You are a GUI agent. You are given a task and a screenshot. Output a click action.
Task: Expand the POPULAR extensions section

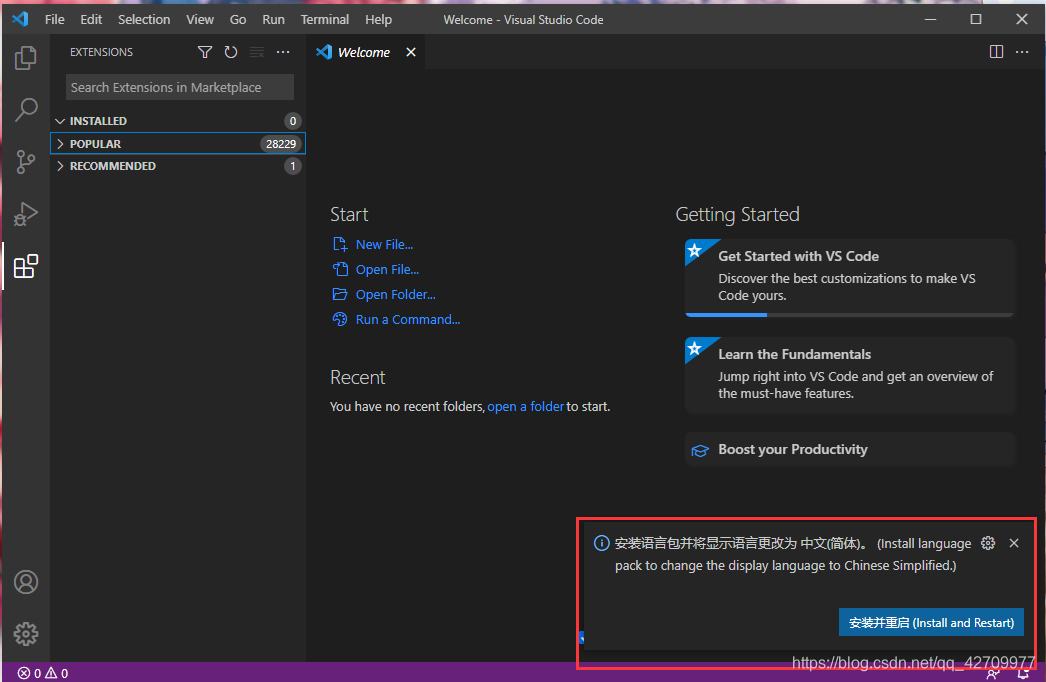click(178, 143)
